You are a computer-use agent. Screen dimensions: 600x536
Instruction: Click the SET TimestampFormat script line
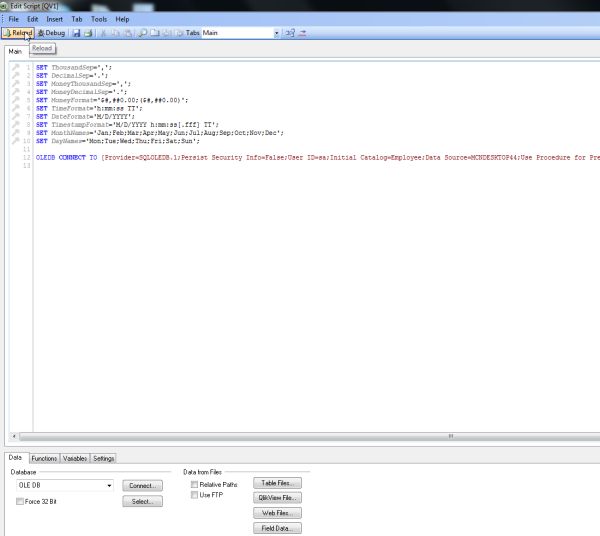[127, 125]
